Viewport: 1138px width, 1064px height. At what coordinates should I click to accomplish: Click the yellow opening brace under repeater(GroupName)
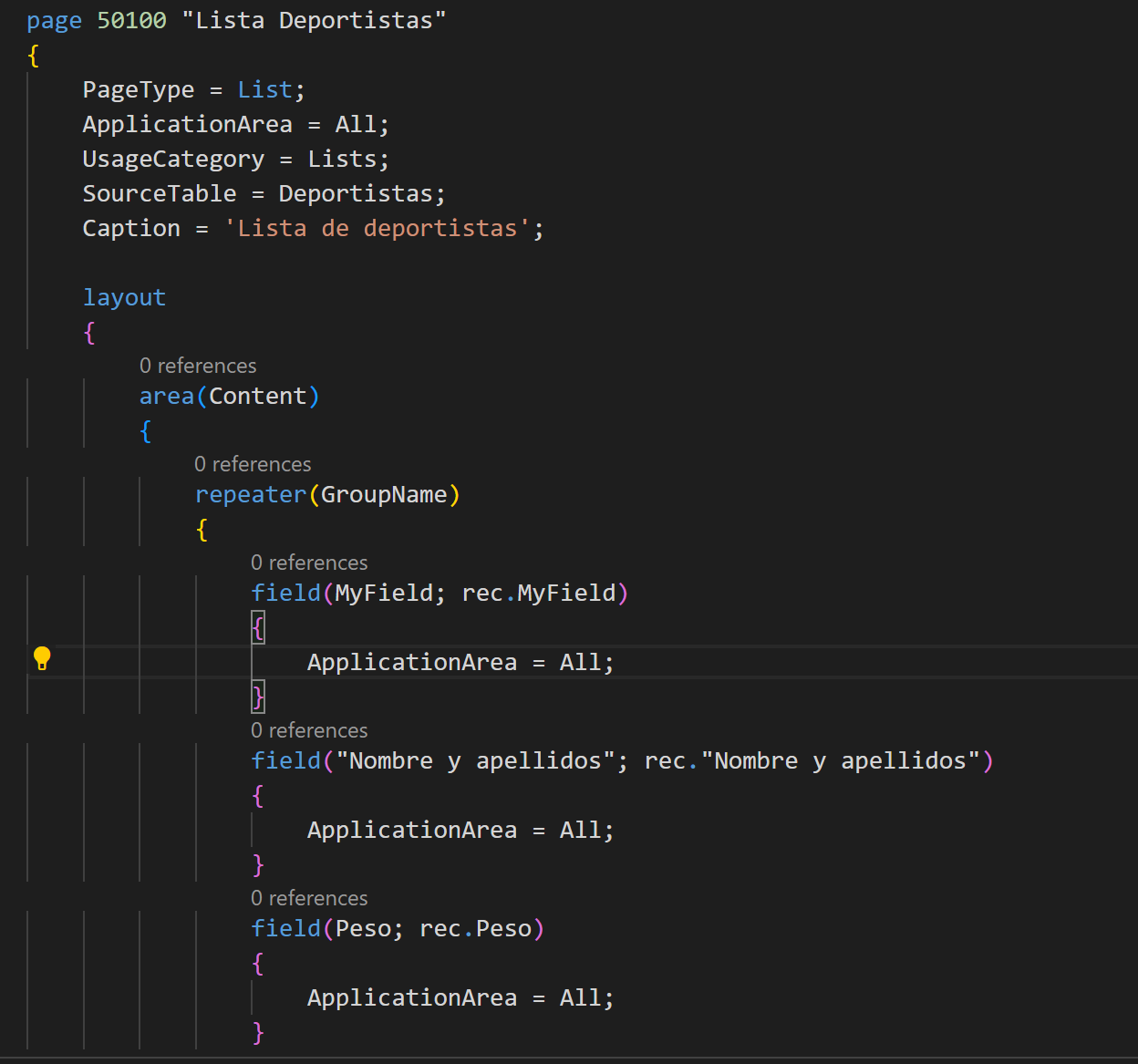tap(202, 530)
